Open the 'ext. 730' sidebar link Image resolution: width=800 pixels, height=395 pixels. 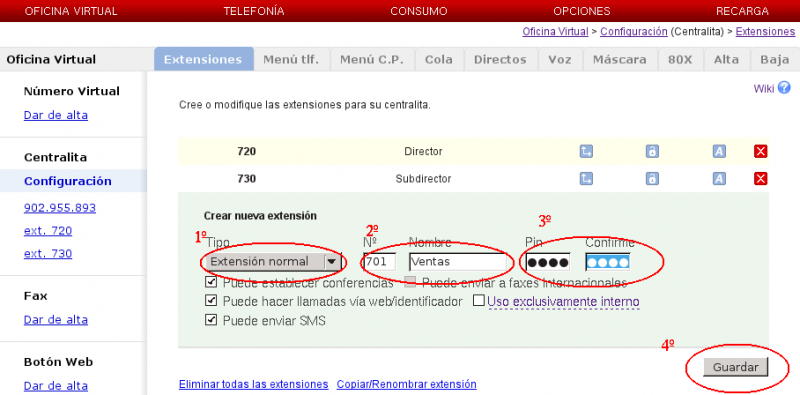(48, 254)
